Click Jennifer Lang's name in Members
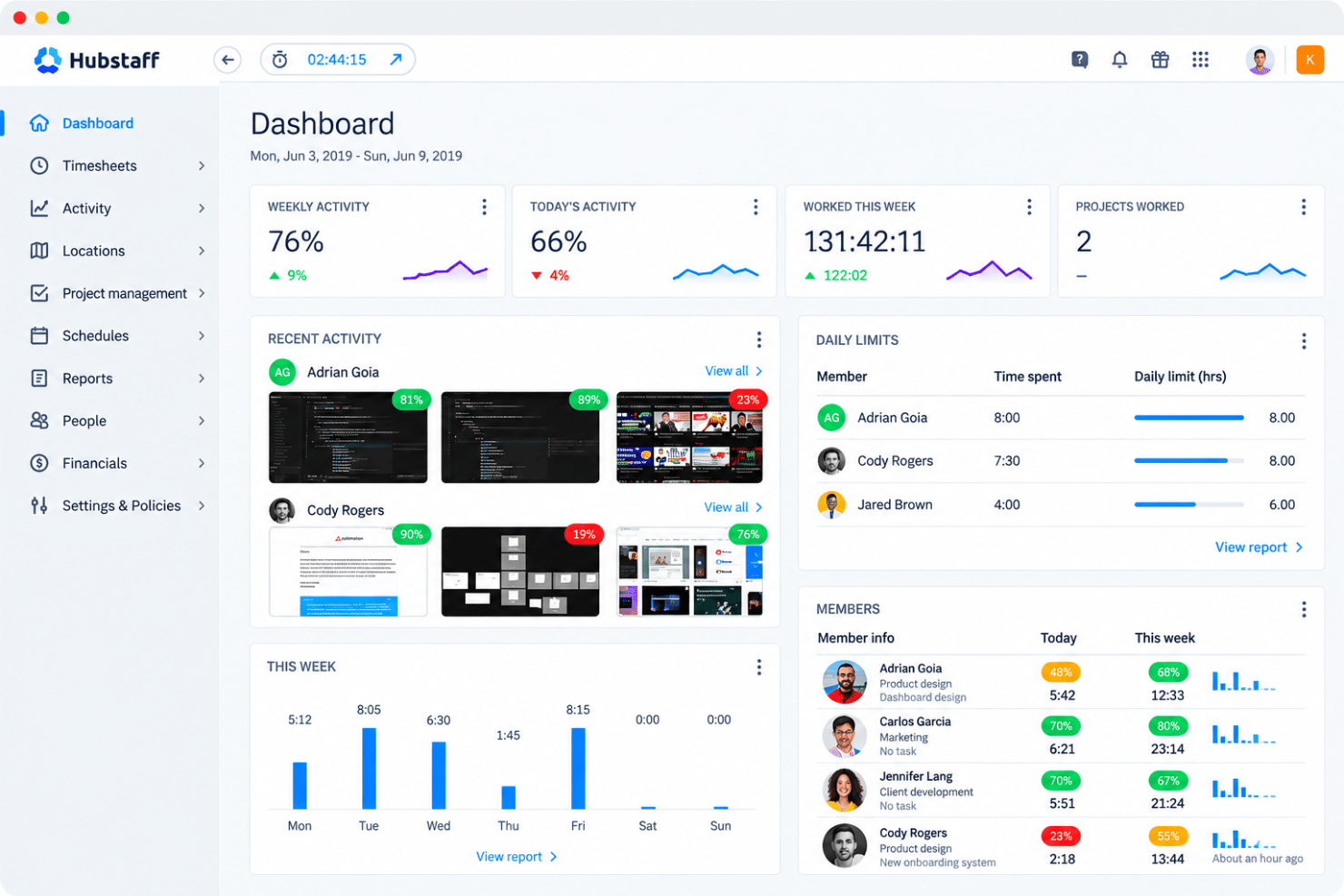Viewport: 1344px width, 896px height. pyautogui.click(x=915, y=776)
